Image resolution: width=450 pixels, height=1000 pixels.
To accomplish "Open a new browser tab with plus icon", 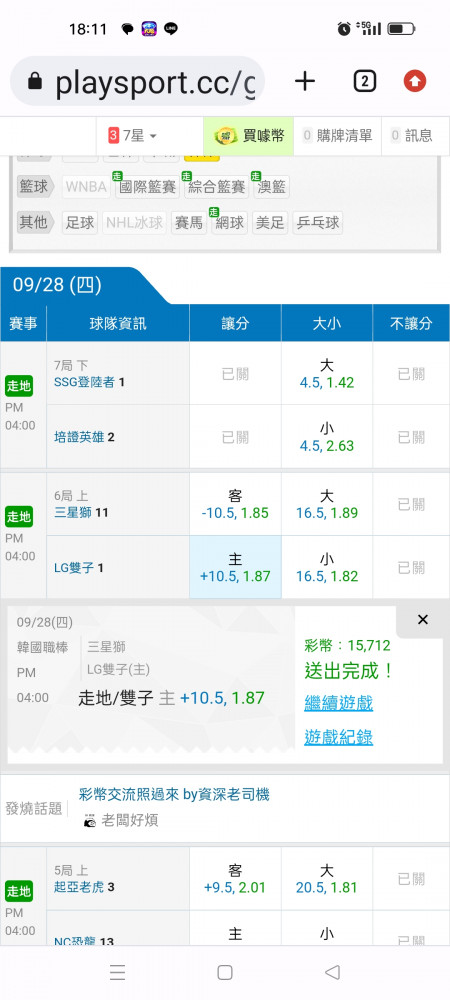I will pos(305,81).
